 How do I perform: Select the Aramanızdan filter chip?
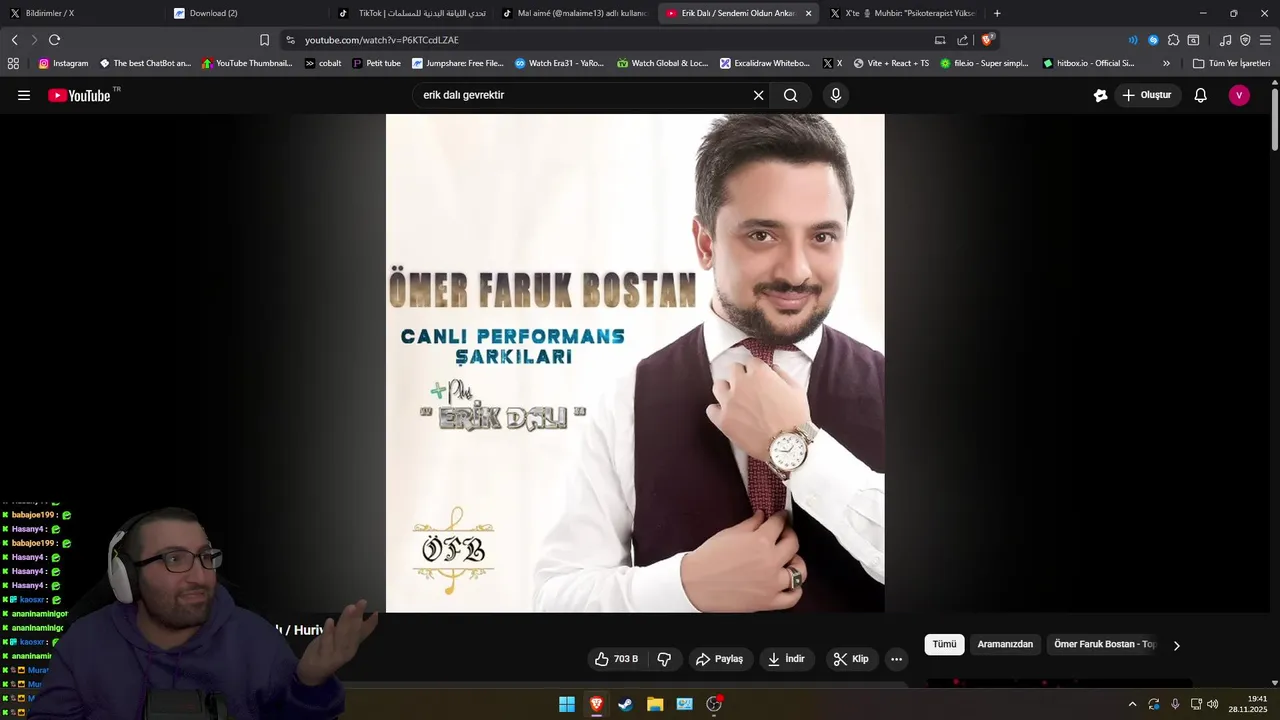click(x=1005, y=645)
